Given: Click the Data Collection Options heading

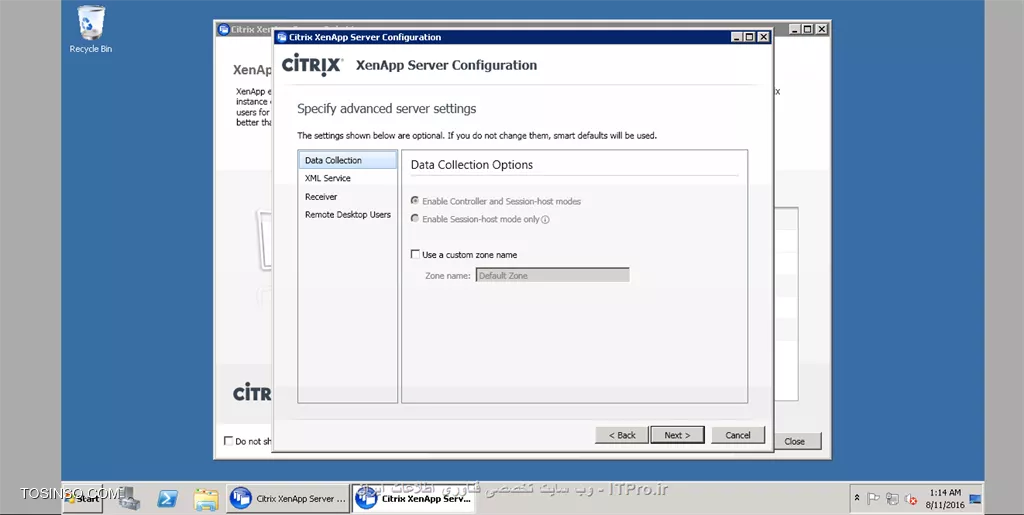Looking at the screenshot, I should [x=472, y=164].
